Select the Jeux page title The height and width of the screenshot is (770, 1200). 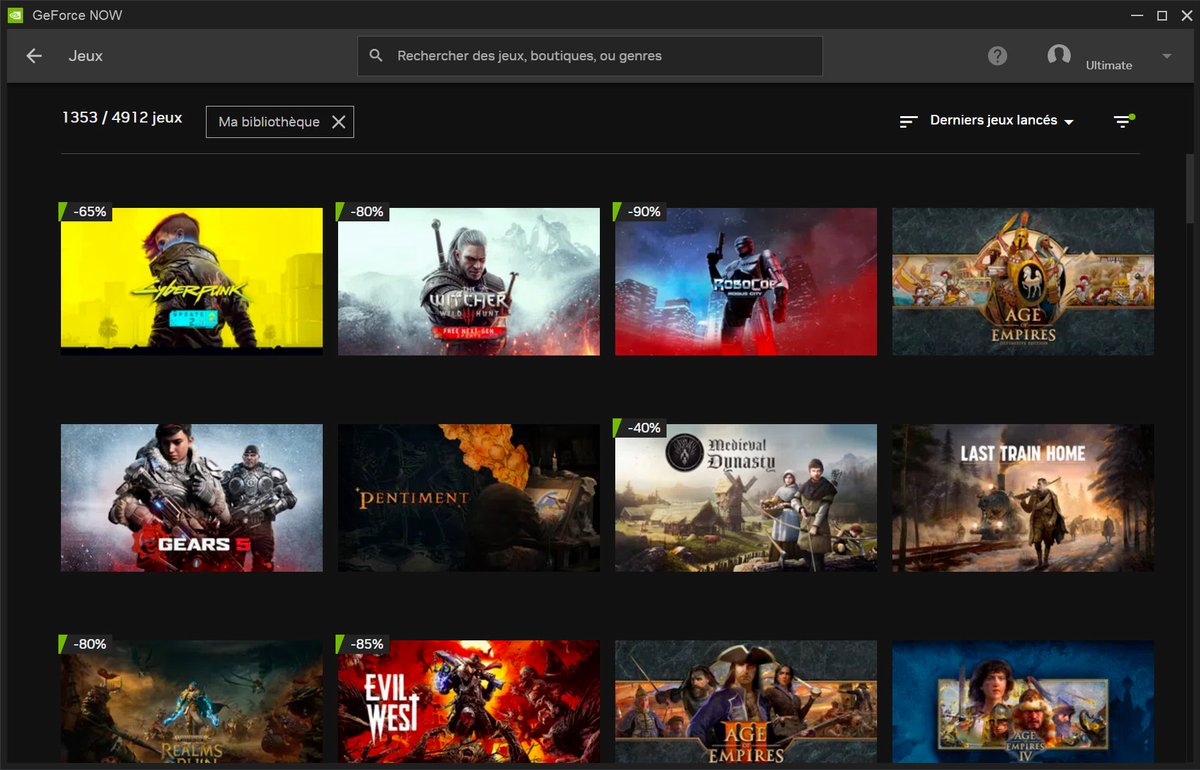[x=85, y=56]
